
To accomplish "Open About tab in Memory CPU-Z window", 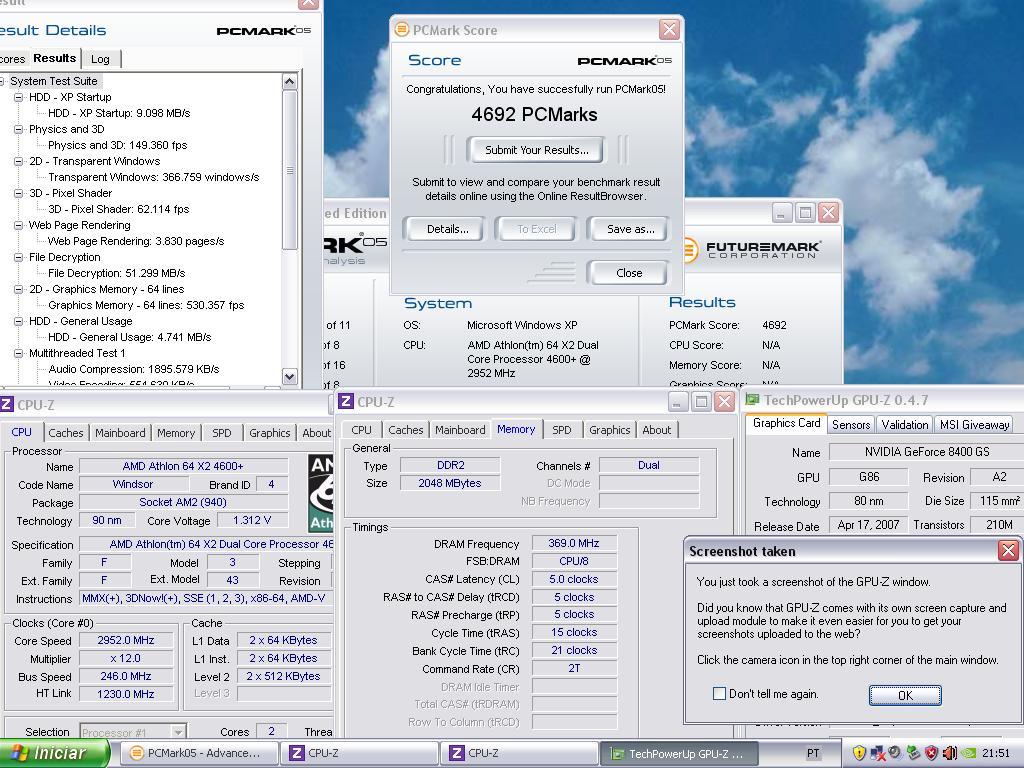I will 656,430.
